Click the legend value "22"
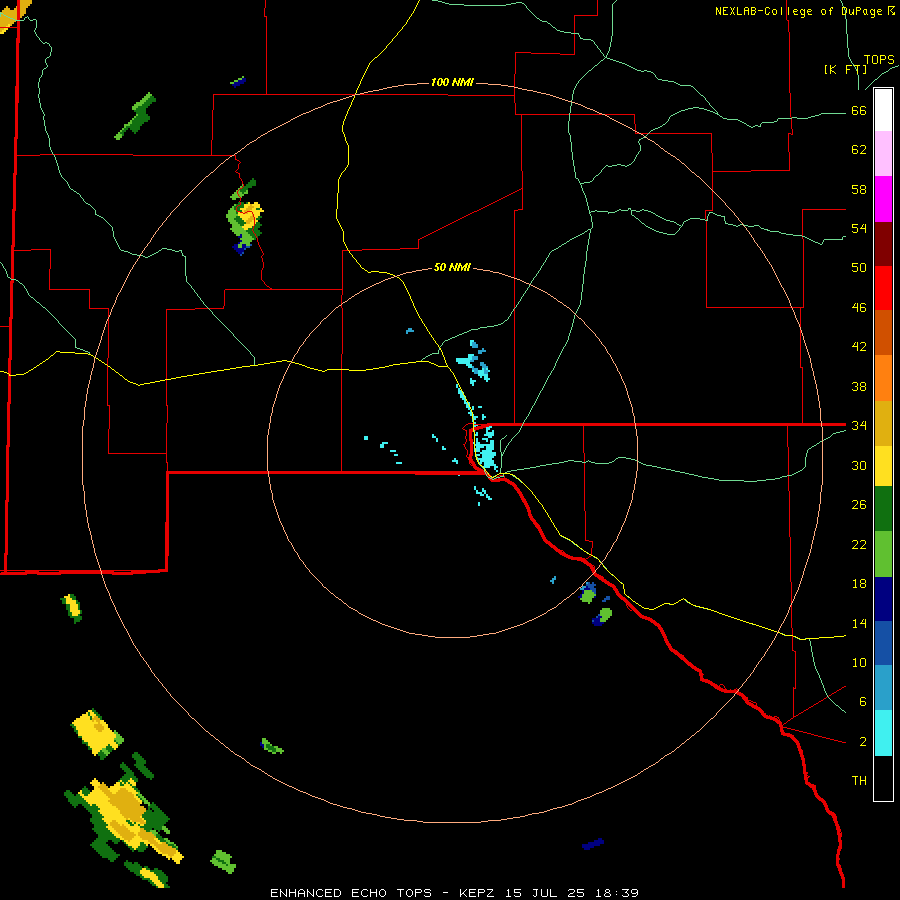Viewport: 900px width, 900px height. coord(859,544)
